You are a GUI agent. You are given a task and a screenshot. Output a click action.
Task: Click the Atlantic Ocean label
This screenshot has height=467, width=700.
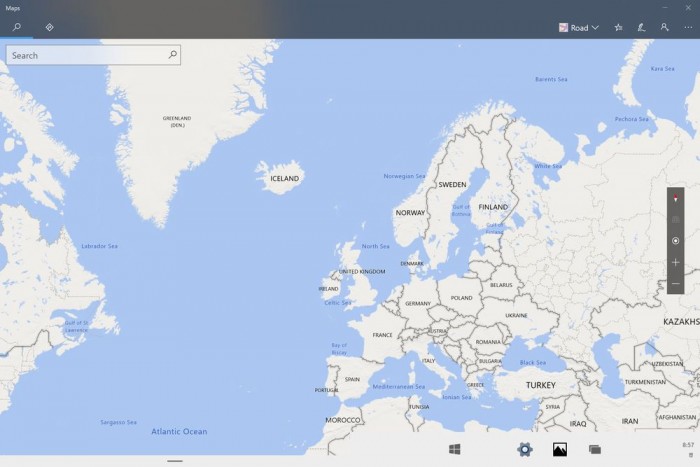[179, 431]
